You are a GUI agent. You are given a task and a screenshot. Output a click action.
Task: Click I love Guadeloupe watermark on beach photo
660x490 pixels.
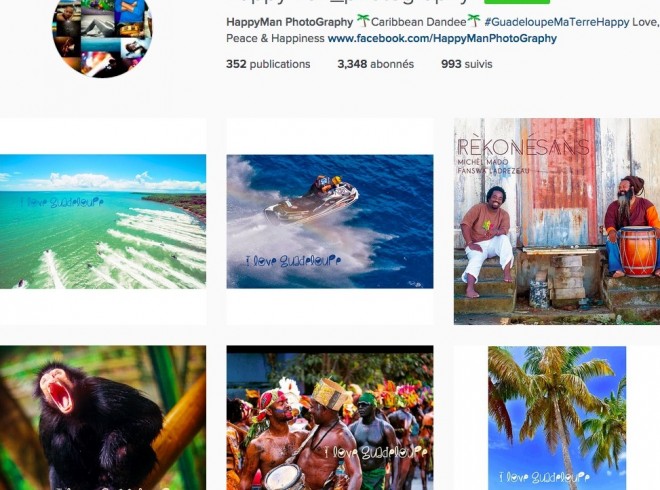[62, 202]
